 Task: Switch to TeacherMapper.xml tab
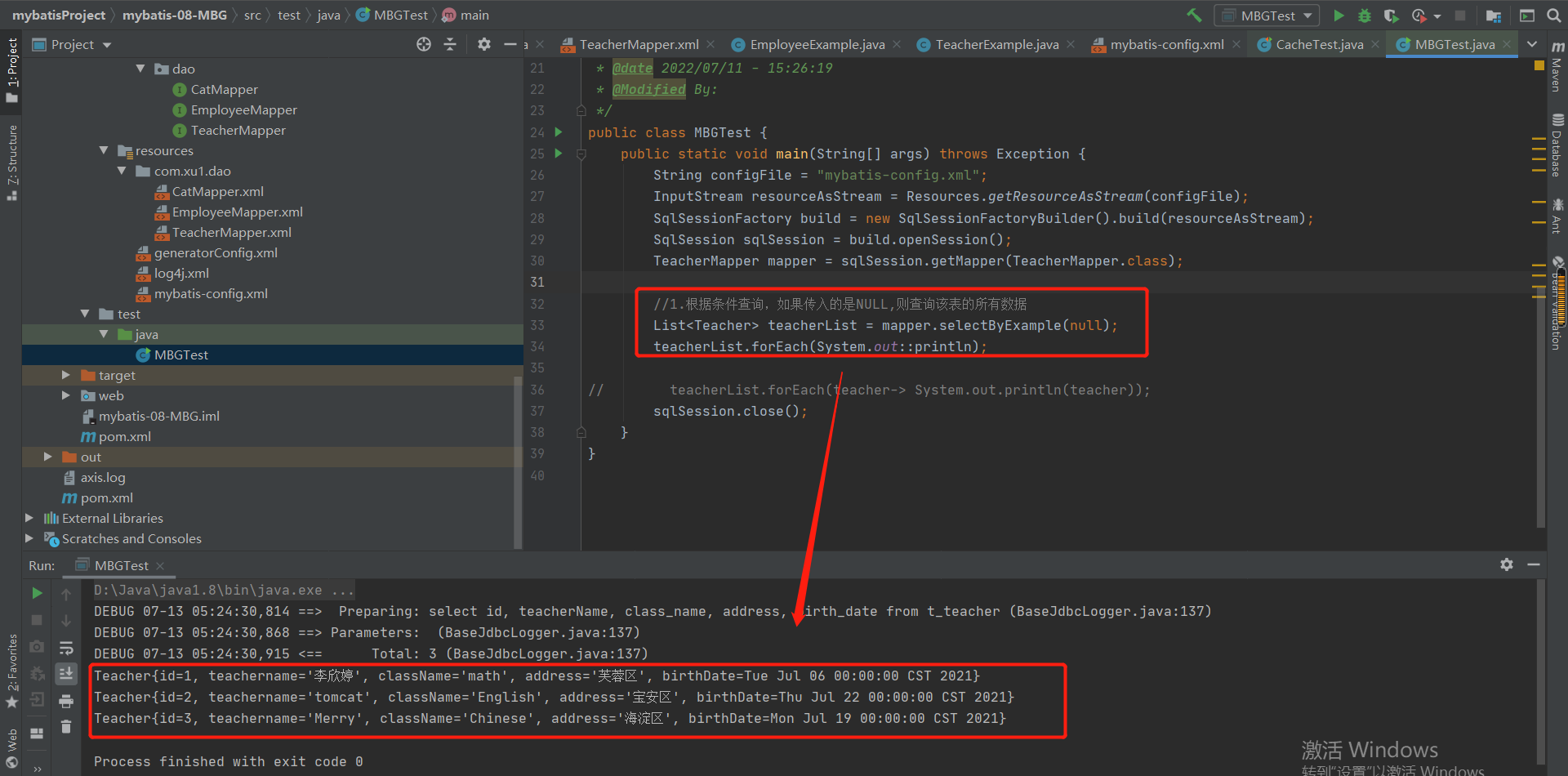coord(639,44)
